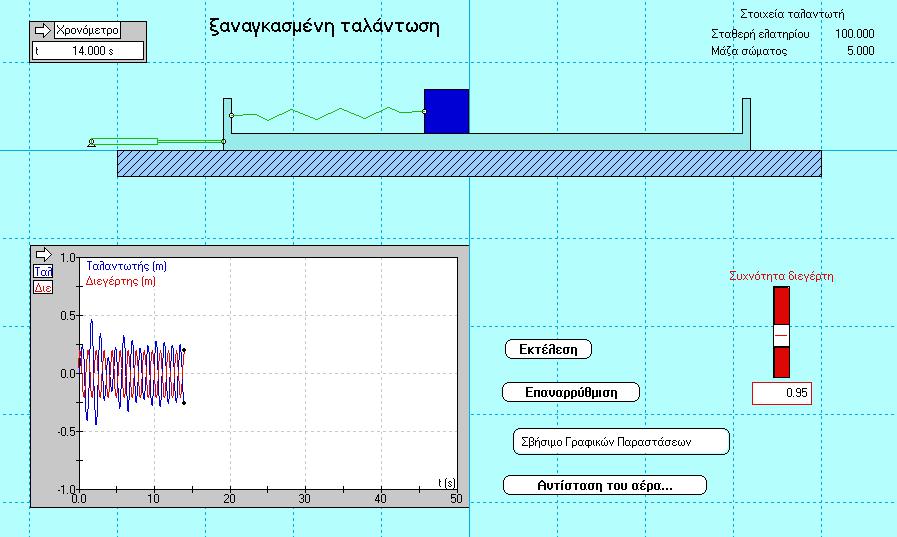Click the spring constant value 100.000
Image resolution: width=897 pixels, height=537 pixels.
point(855,34)
